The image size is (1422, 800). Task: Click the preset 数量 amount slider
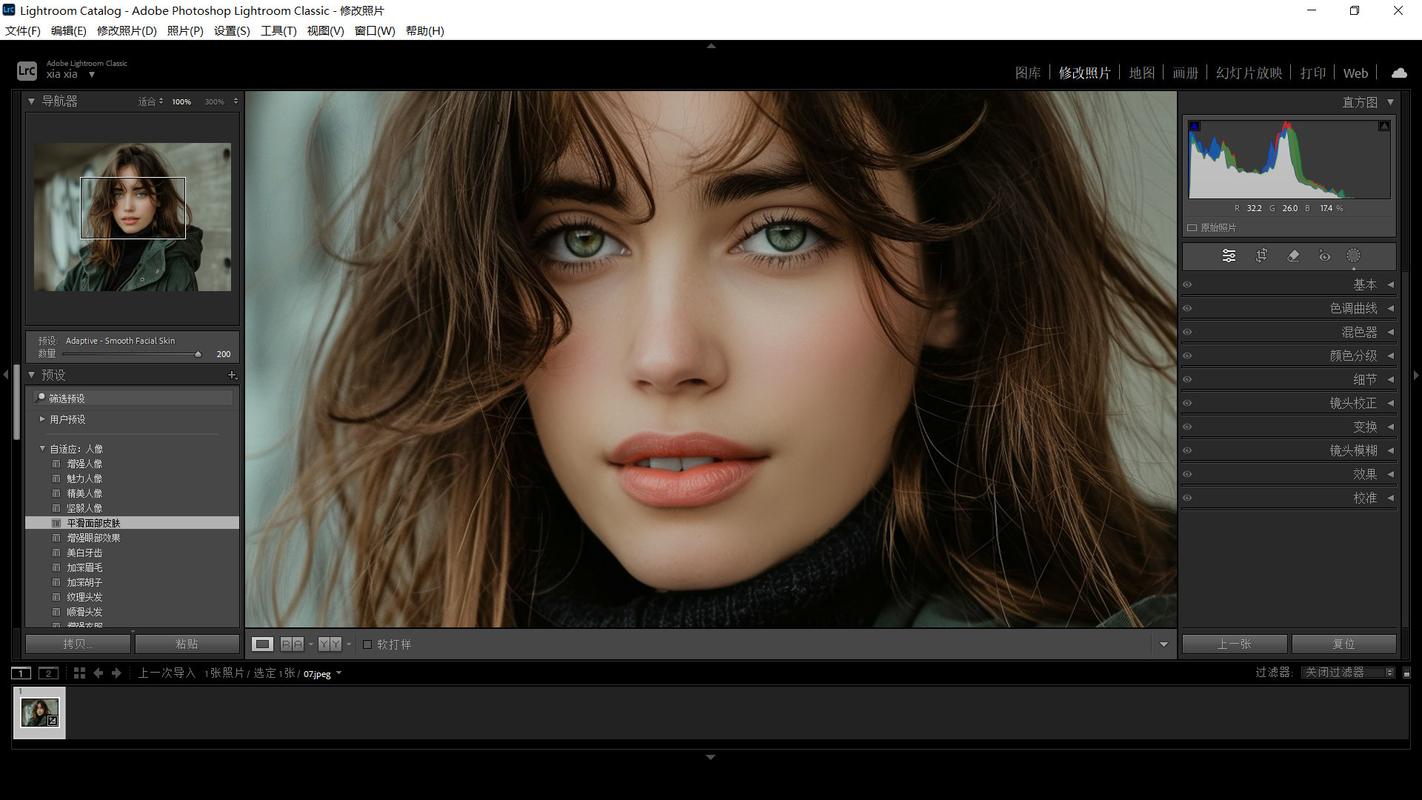tap(131, 354)
